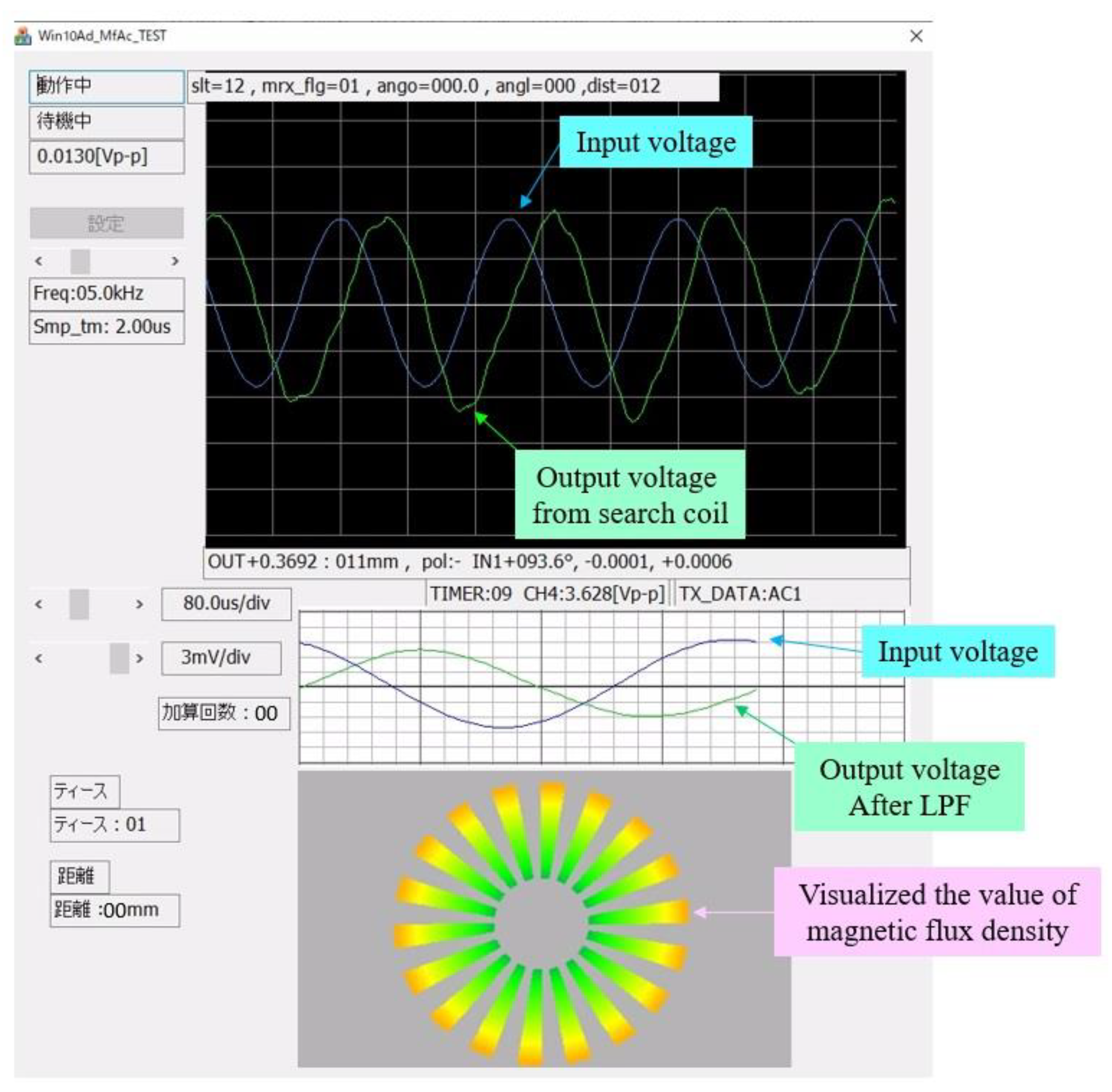Select the Freq:05.0kHz field
This screenshot has height=1092, width=1112.
click(x=107, y=293)
